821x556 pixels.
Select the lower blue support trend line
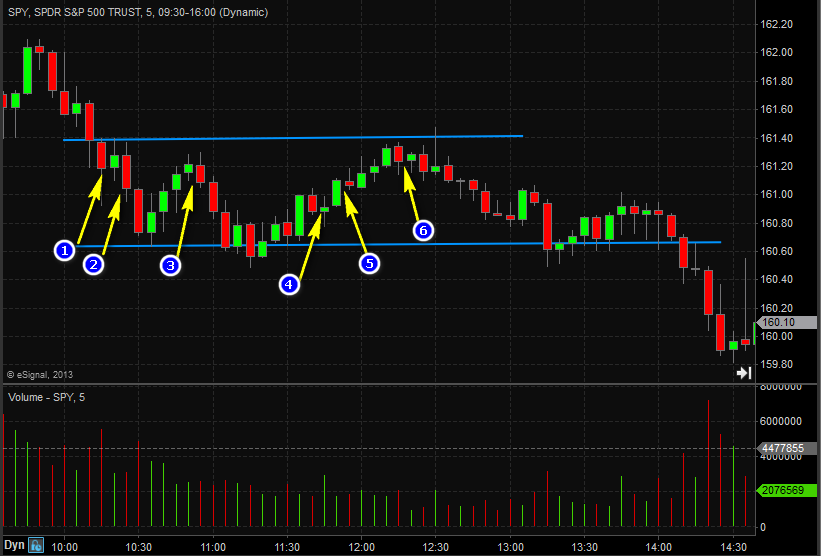point(398,244)
